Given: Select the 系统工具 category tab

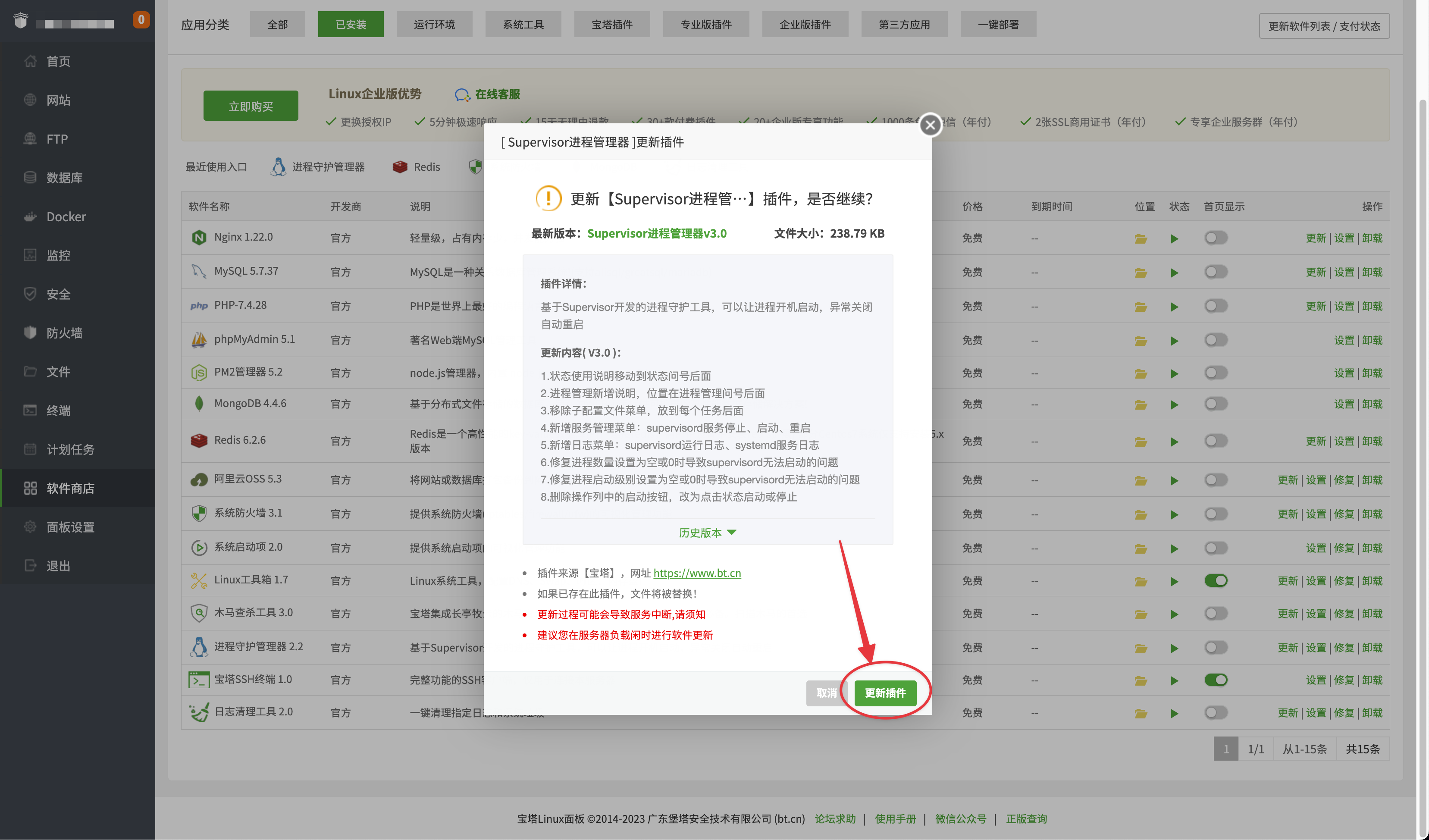Looking at the screenshot, I should [x=523, y=25].
